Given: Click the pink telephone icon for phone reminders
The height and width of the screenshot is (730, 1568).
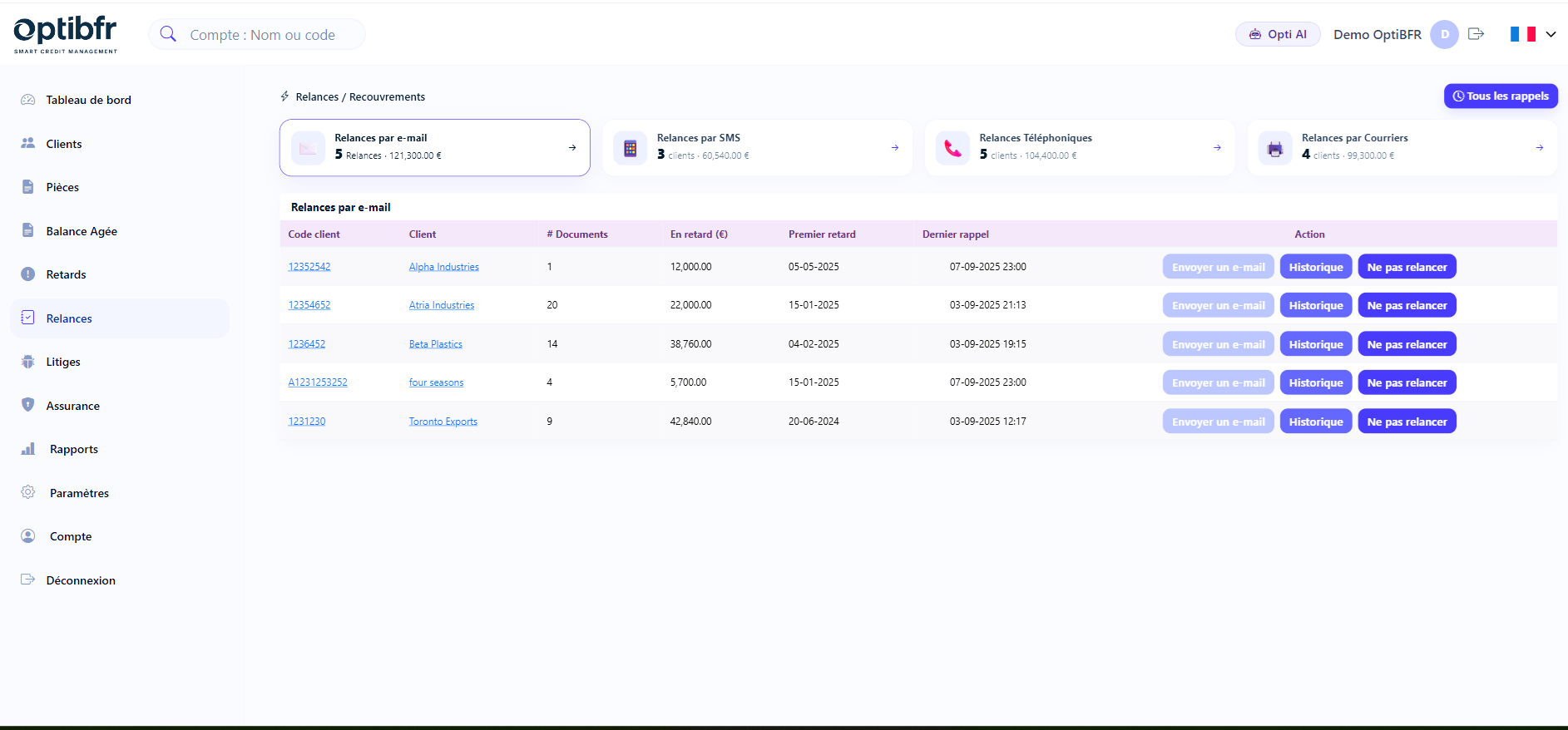Looking at the screenshot, I should [952, 149].
